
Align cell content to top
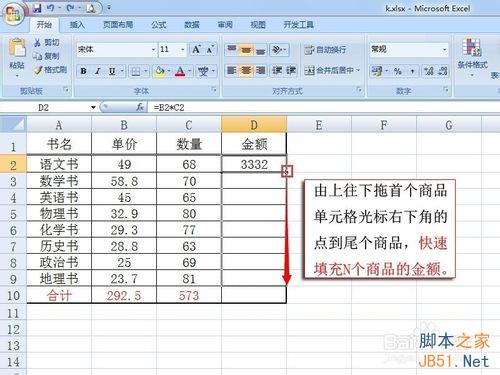232,50
